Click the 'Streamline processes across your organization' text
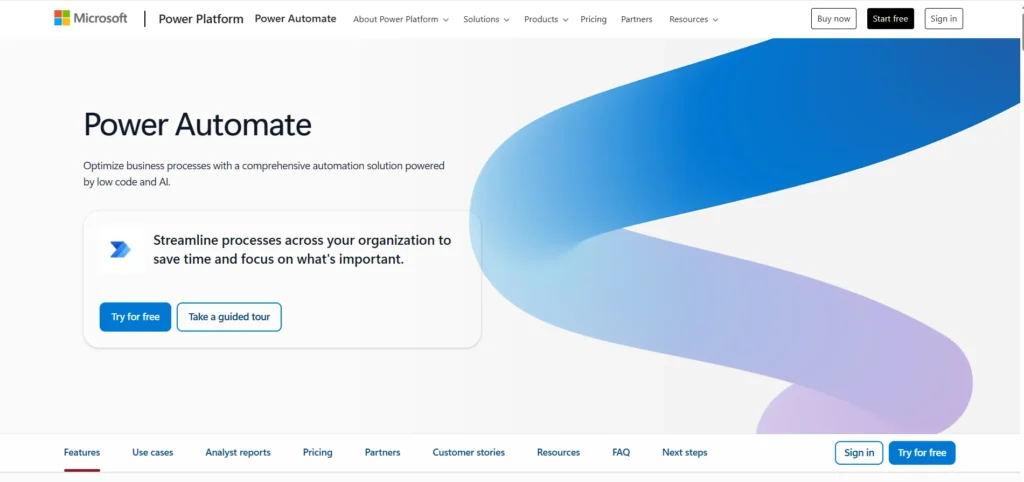 pyautogui.click(x=302, y=249)
